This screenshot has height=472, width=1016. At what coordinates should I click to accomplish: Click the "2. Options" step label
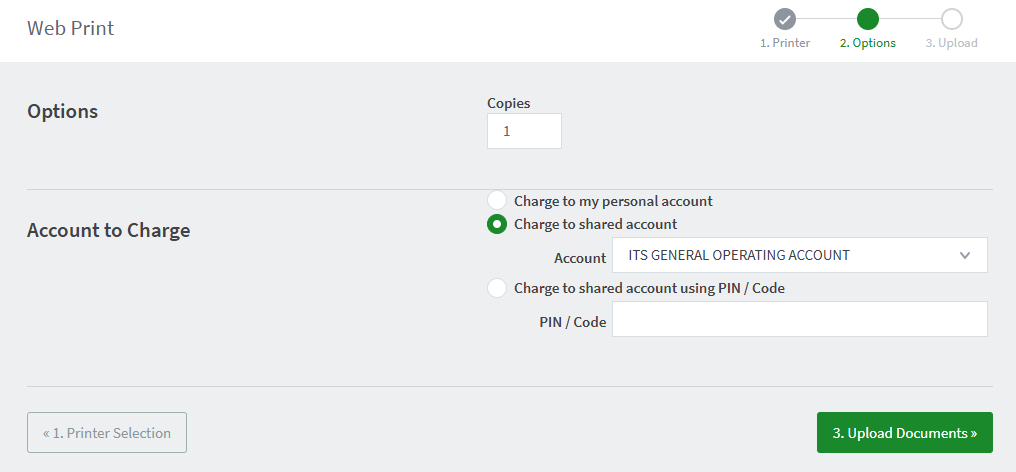[x=868, y=43]
